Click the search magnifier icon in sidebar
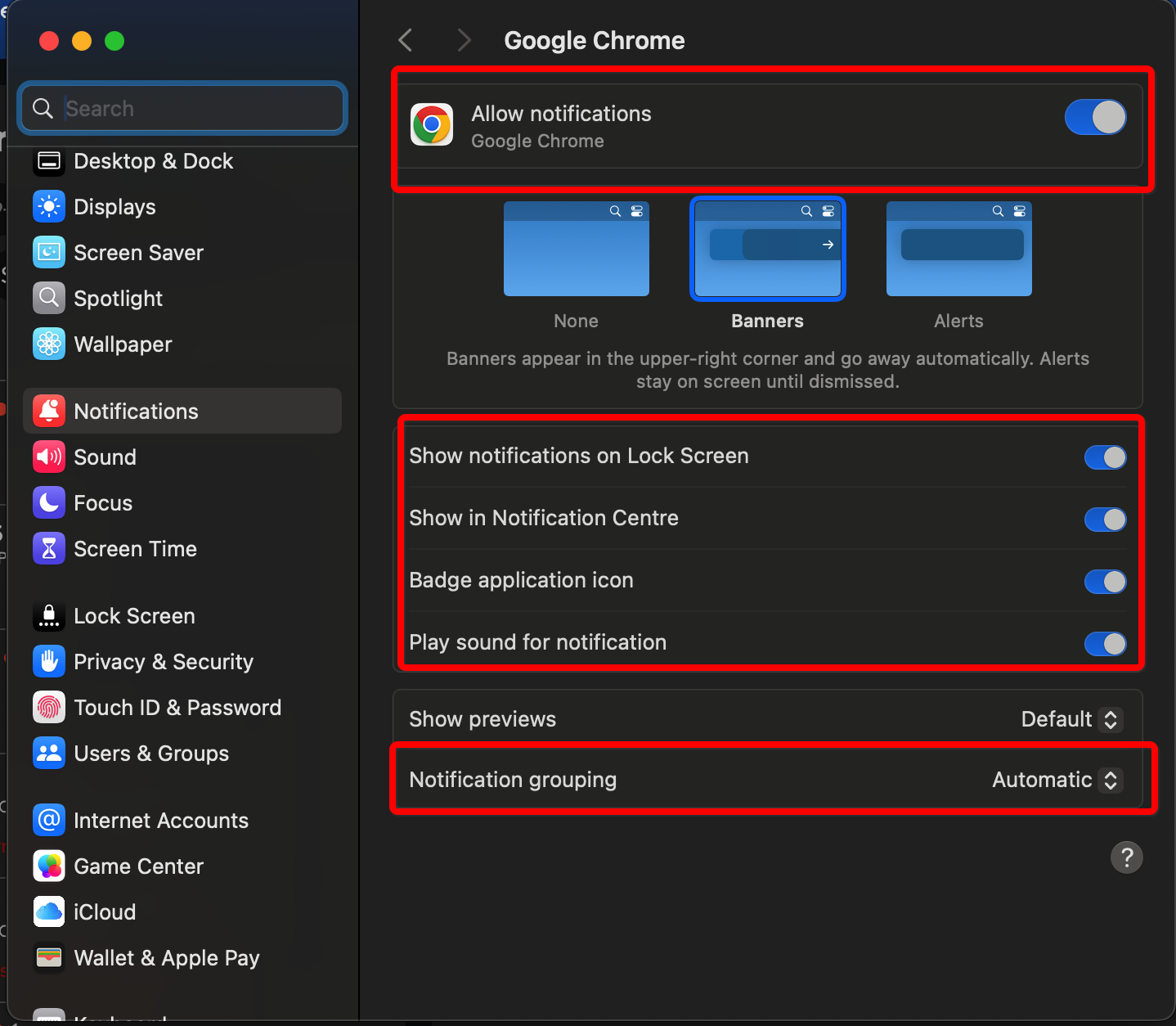This screenshot has width=1176, height=1026. tap(43, 108)
